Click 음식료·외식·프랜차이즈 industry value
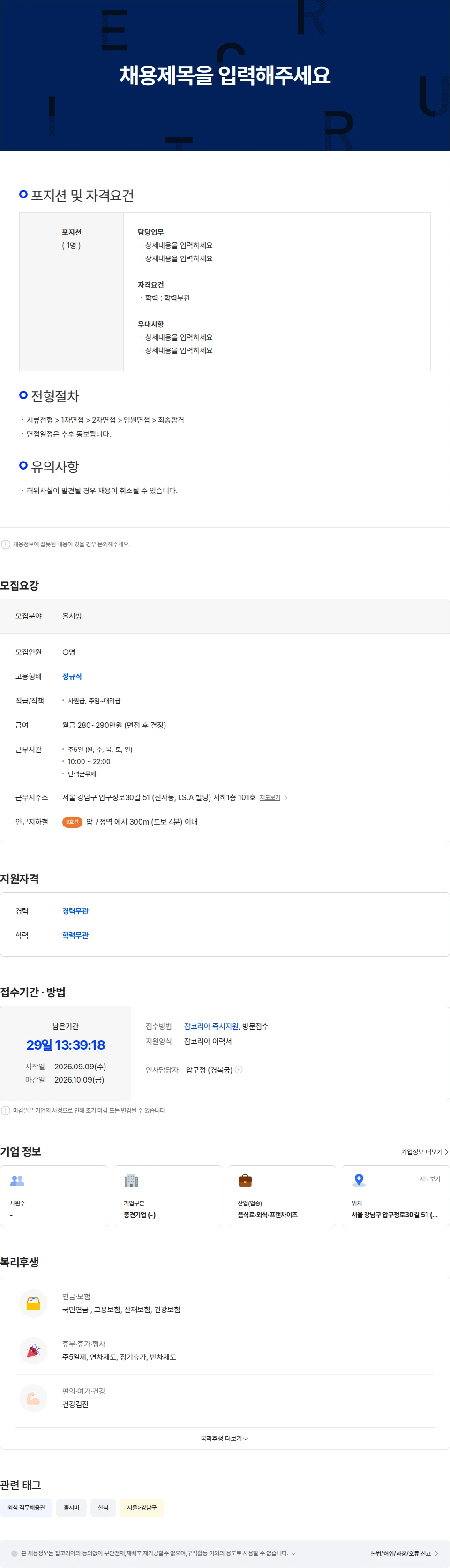This screenshot has width=450, height=1568. [268, 1215]
